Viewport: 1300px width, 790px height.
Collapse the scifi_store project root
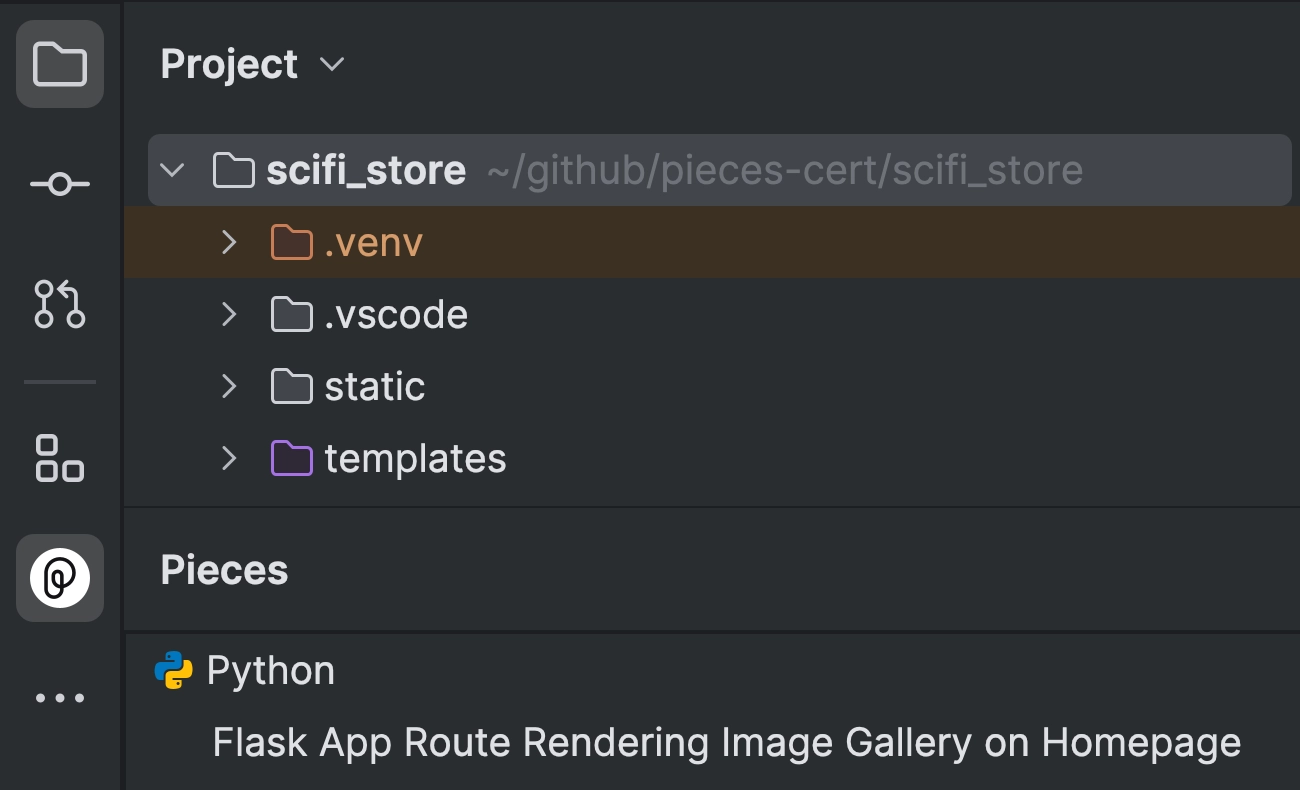pos(172,170)
